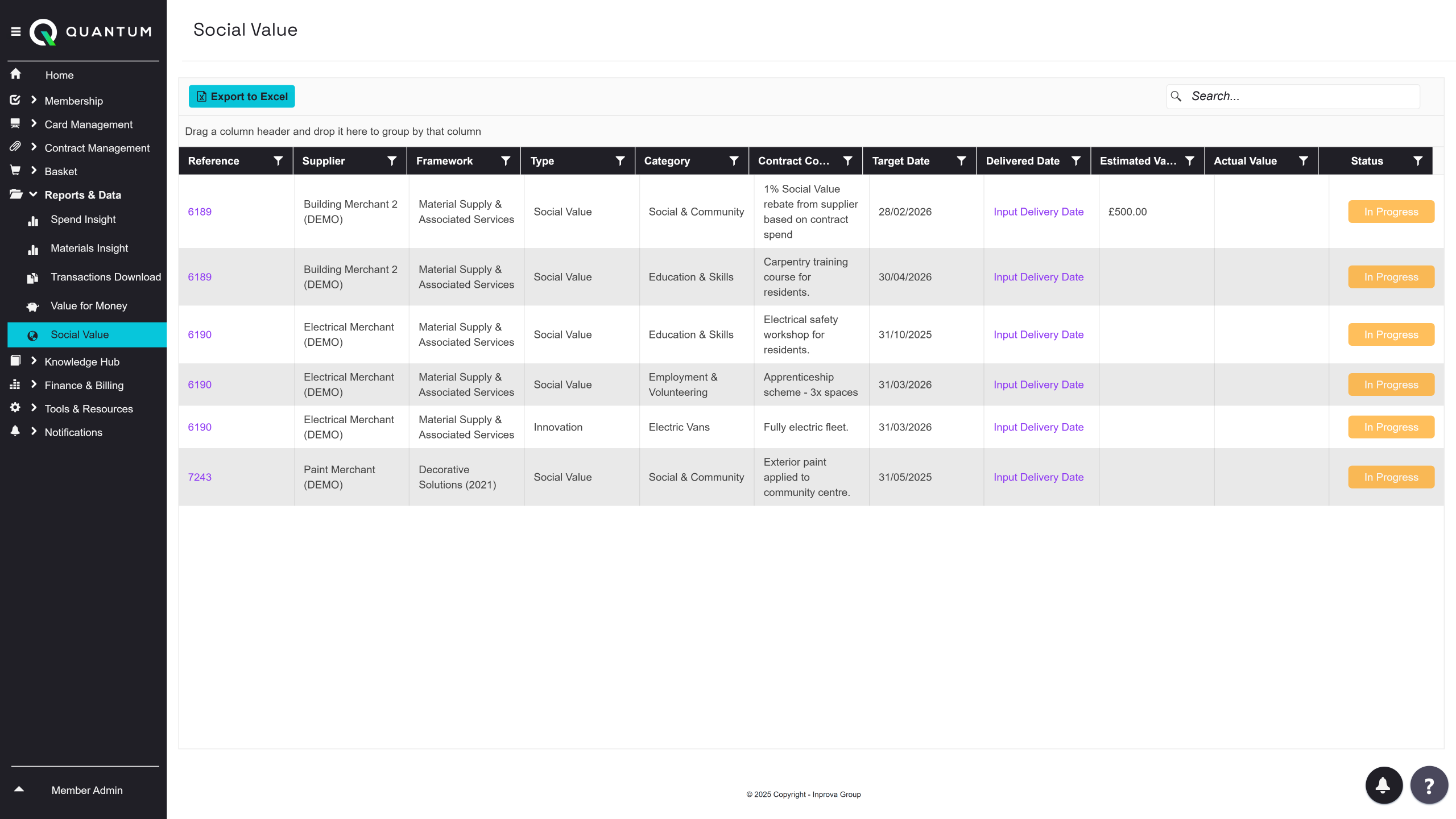1456x819 pixels.
Task: Click the notification bell floating button
Action: pyautogui.click(x=1383, y=785)
